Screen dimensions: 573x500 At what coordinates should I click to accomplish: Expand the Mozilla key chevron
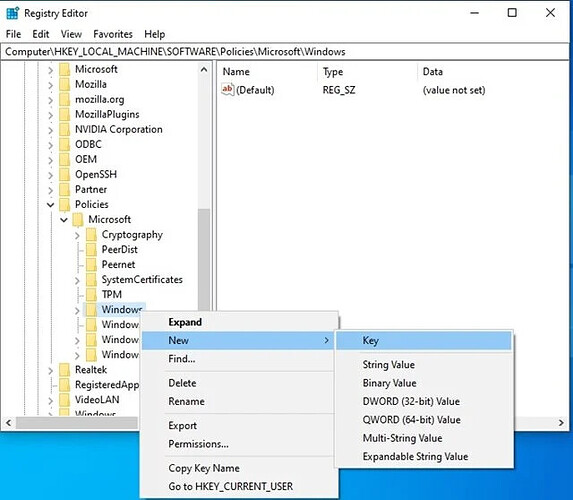50,85
